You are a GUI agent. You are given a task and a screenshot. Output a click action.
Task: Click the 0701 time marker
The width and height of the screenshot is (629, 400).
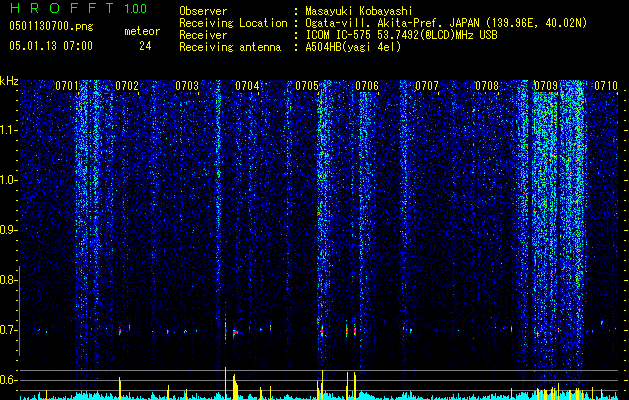click(x=67, y=86)
